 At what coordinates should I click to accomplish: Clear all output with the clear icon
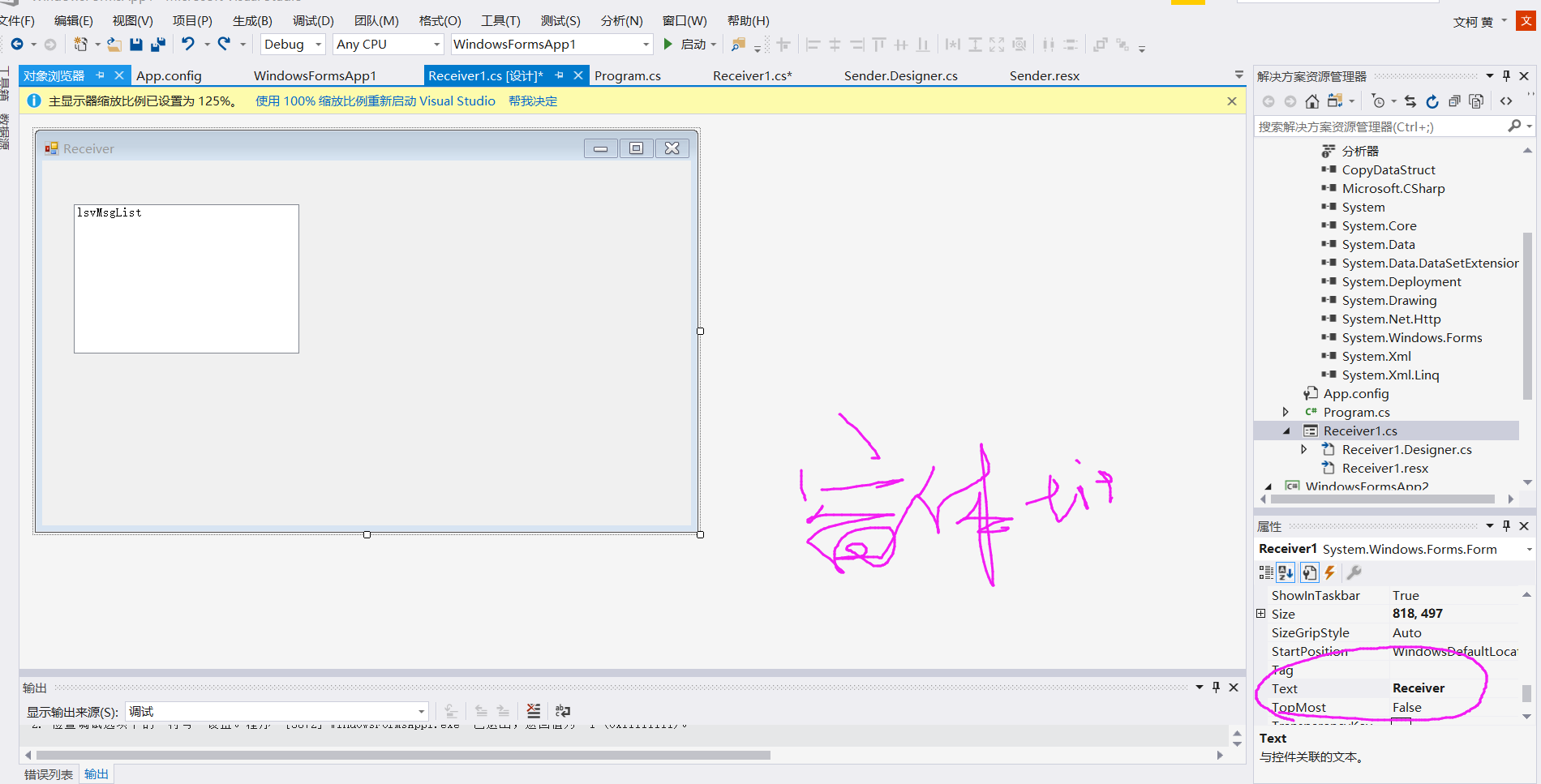pyautogui.click(x=534, y=711)
